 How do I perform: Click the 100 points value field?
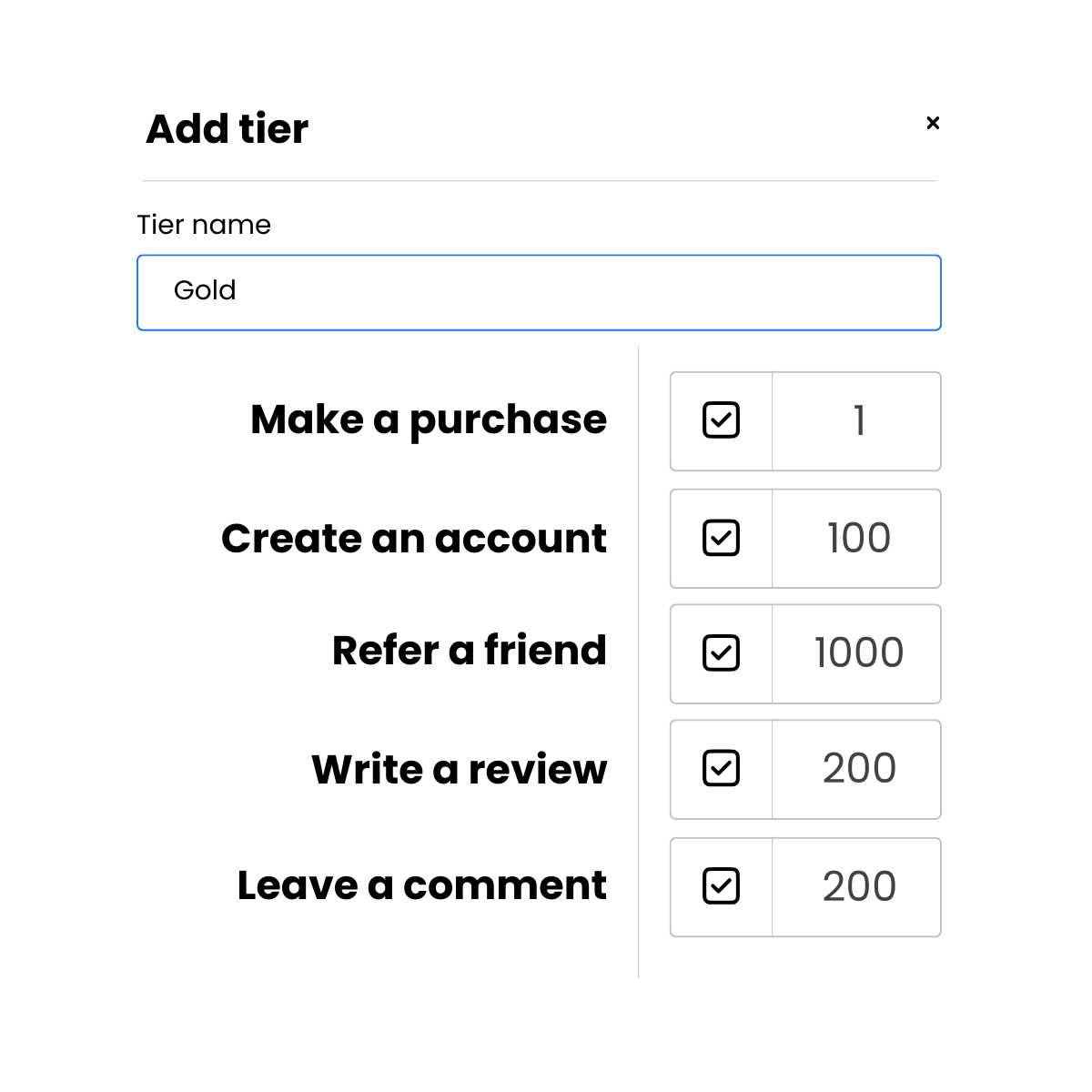[856, 538]
